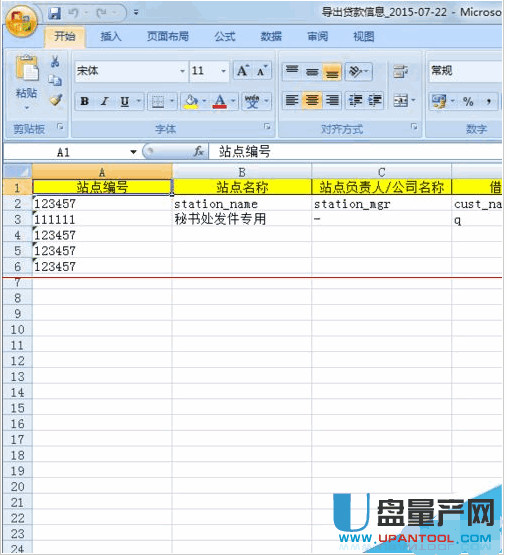
Task: Toggle italic formatting
Action: (x=104, y=102)
